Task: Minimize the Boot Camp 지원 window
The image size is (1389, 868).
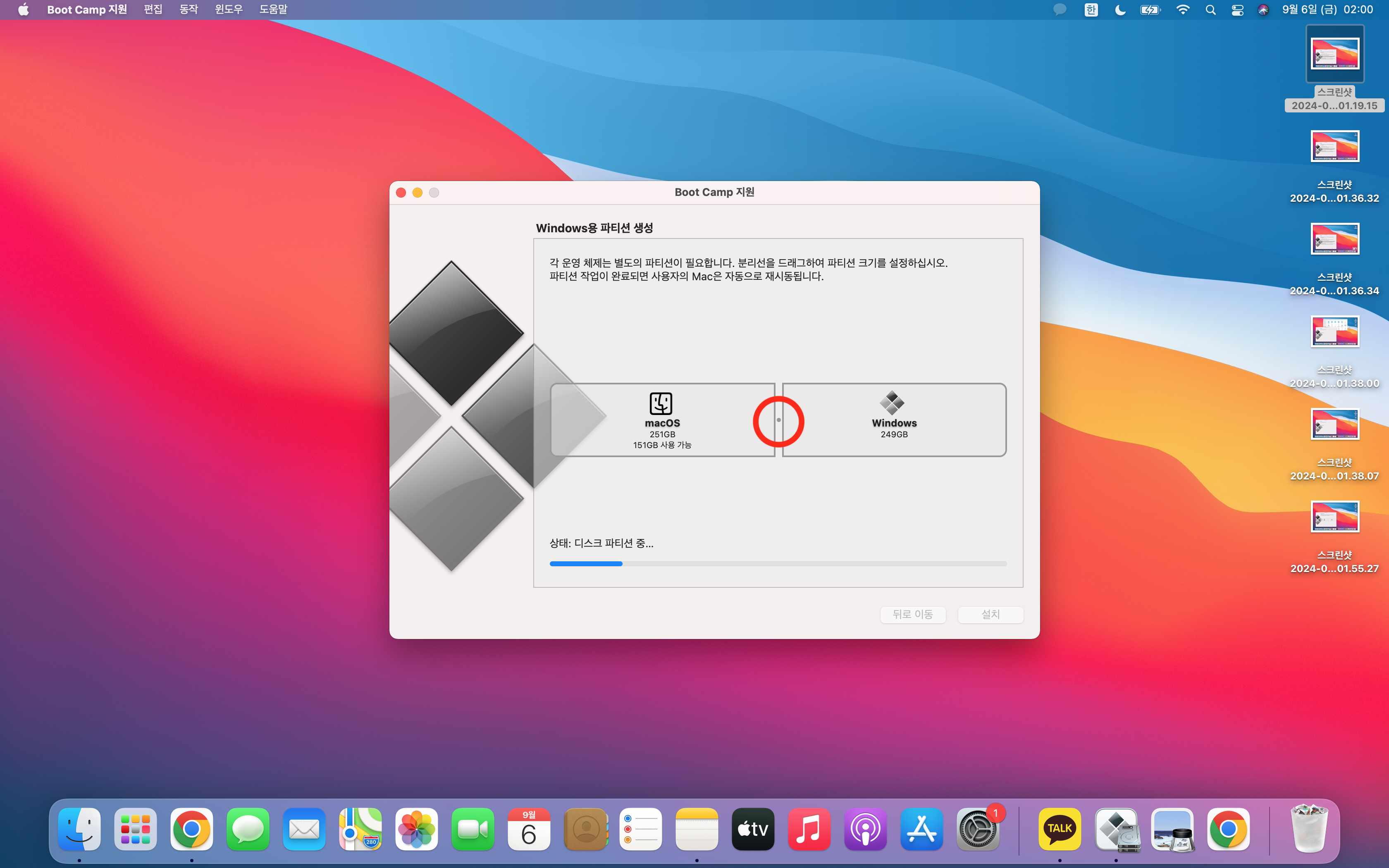Action: click(x=417, y=193)
